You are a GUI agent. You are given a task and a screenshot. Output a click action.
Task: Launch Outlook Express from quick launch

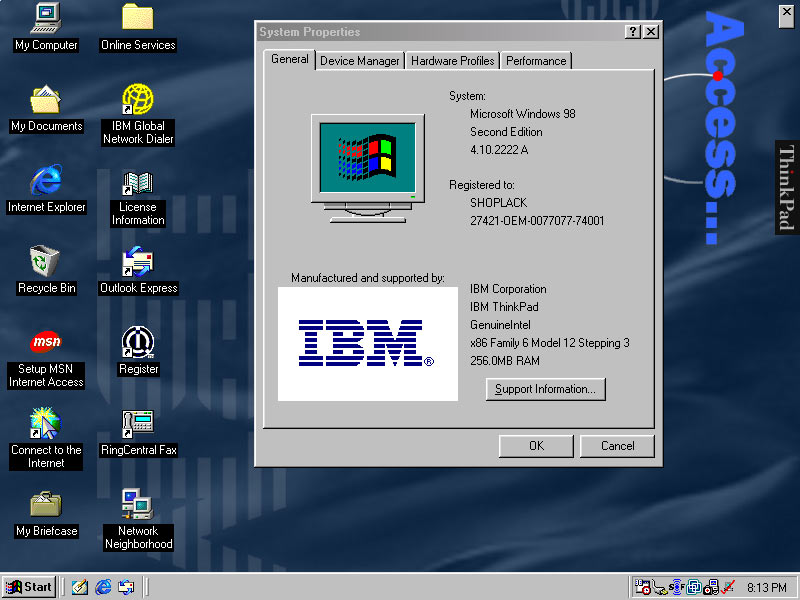[x=126, y=587]
